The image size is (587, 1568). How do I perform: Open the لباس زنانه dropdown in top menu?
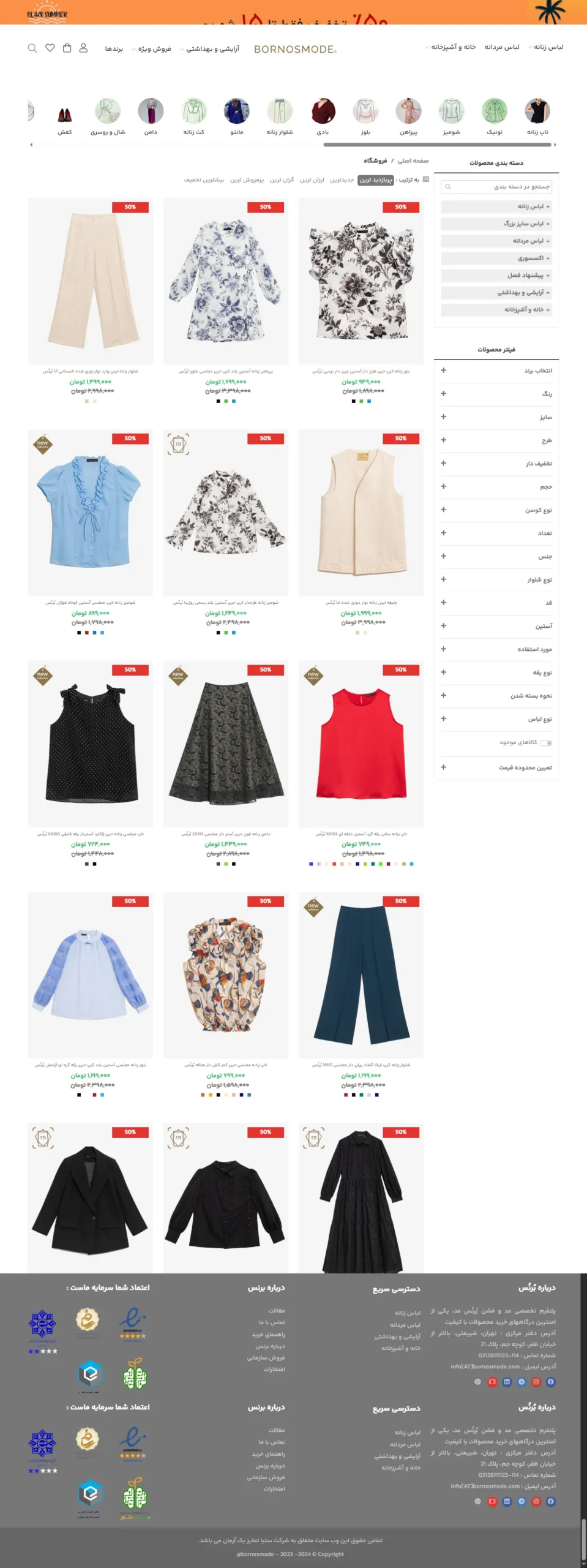[545, 47]
